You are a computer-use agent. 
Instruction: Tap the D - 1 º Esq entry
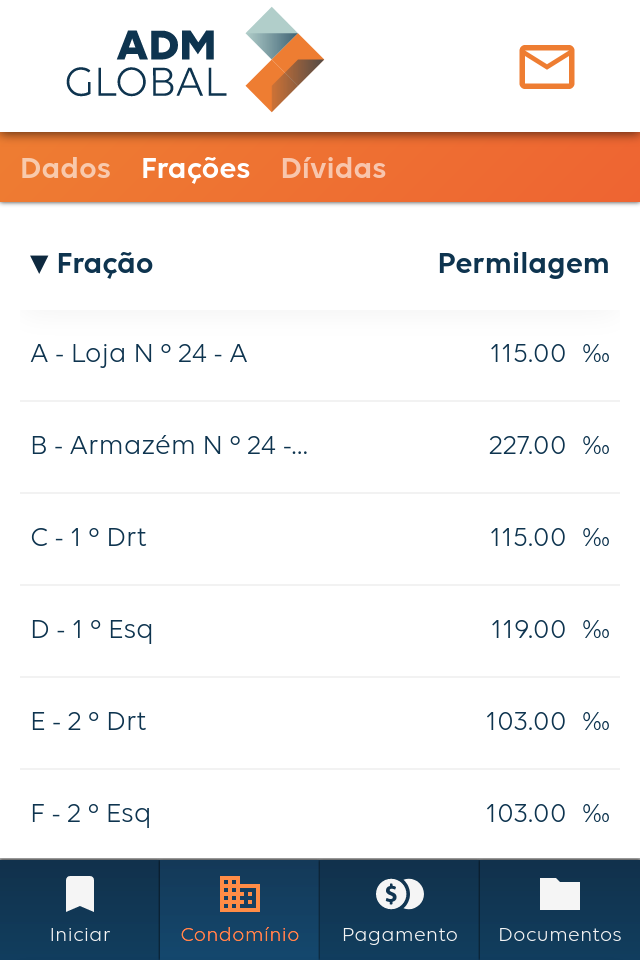tap(320, 629)
